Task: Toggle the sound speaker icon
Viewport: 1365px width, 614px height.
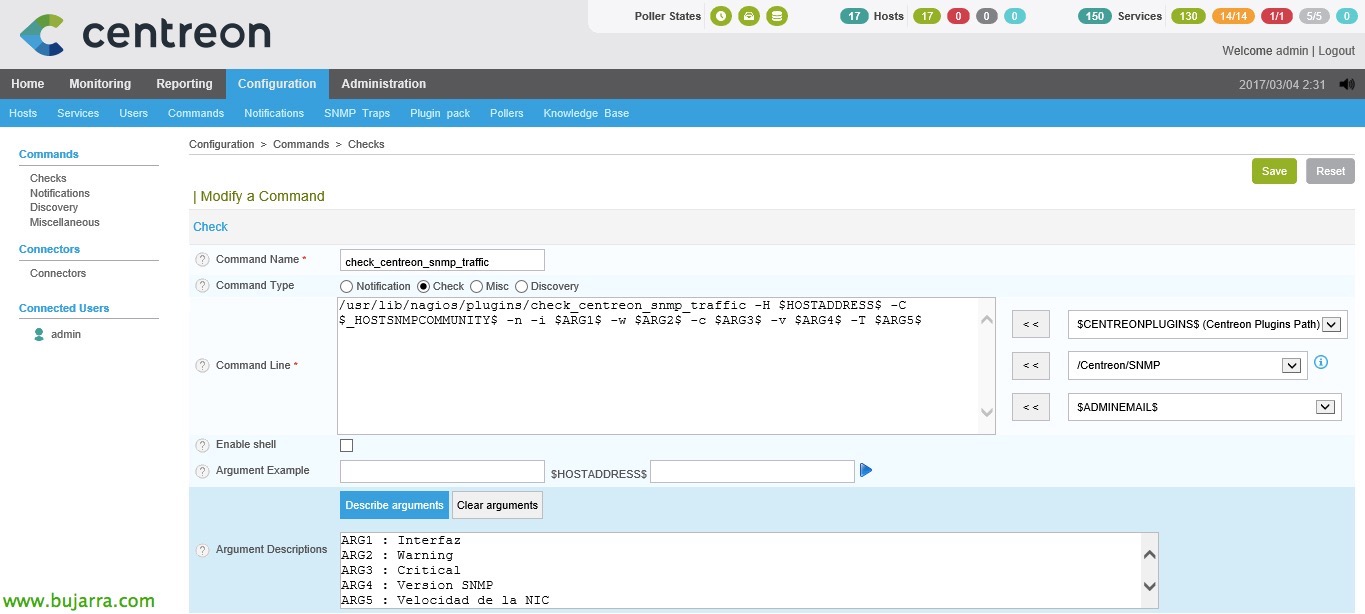Action: tap(1346, 84)
